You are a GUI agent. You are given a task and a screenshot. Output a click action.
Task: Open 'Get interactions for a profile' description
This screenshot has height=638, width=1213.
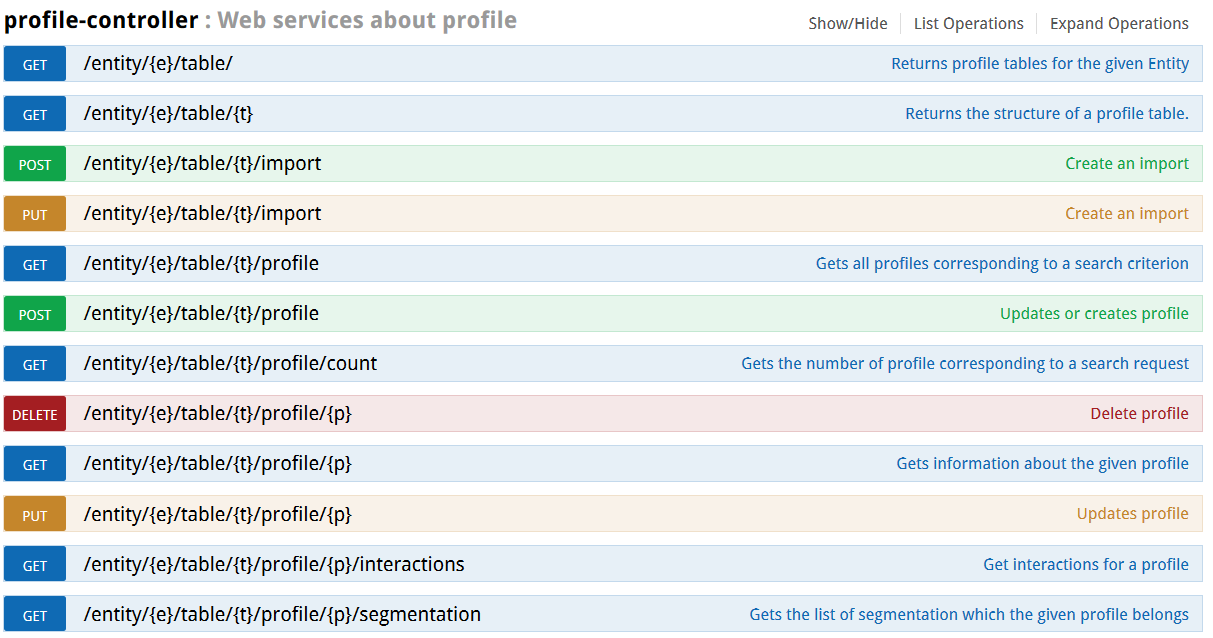click(x=1085, y=564)
